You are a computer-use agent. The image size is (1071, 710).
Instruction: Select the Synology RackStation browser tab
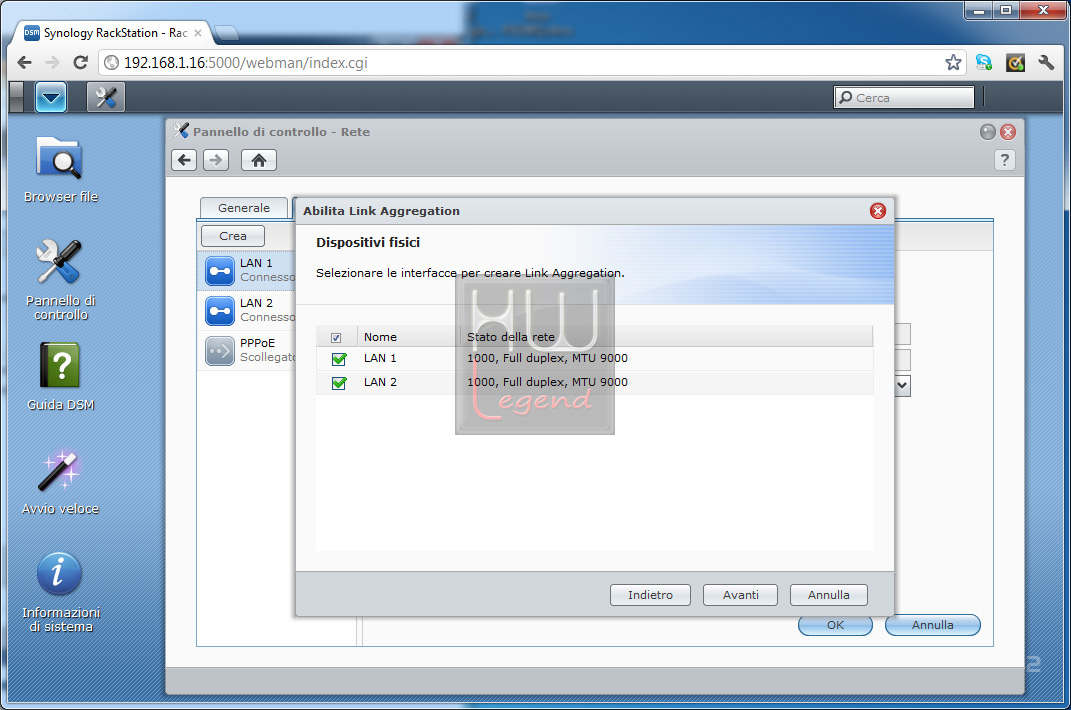(x=113, y=33)
